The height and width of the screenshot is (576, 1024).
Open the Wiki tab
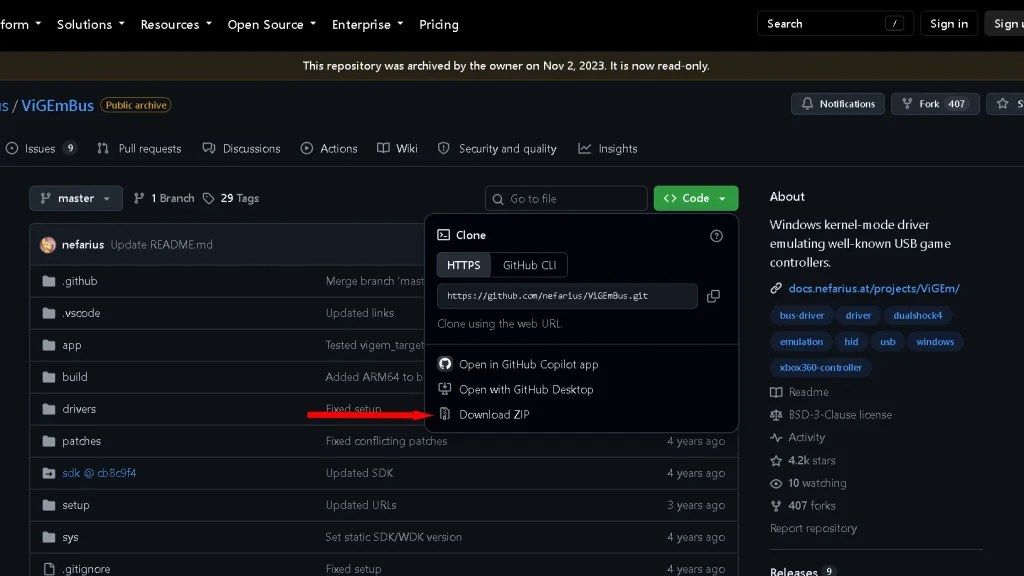pyautogui.click(x=397, y=148)
